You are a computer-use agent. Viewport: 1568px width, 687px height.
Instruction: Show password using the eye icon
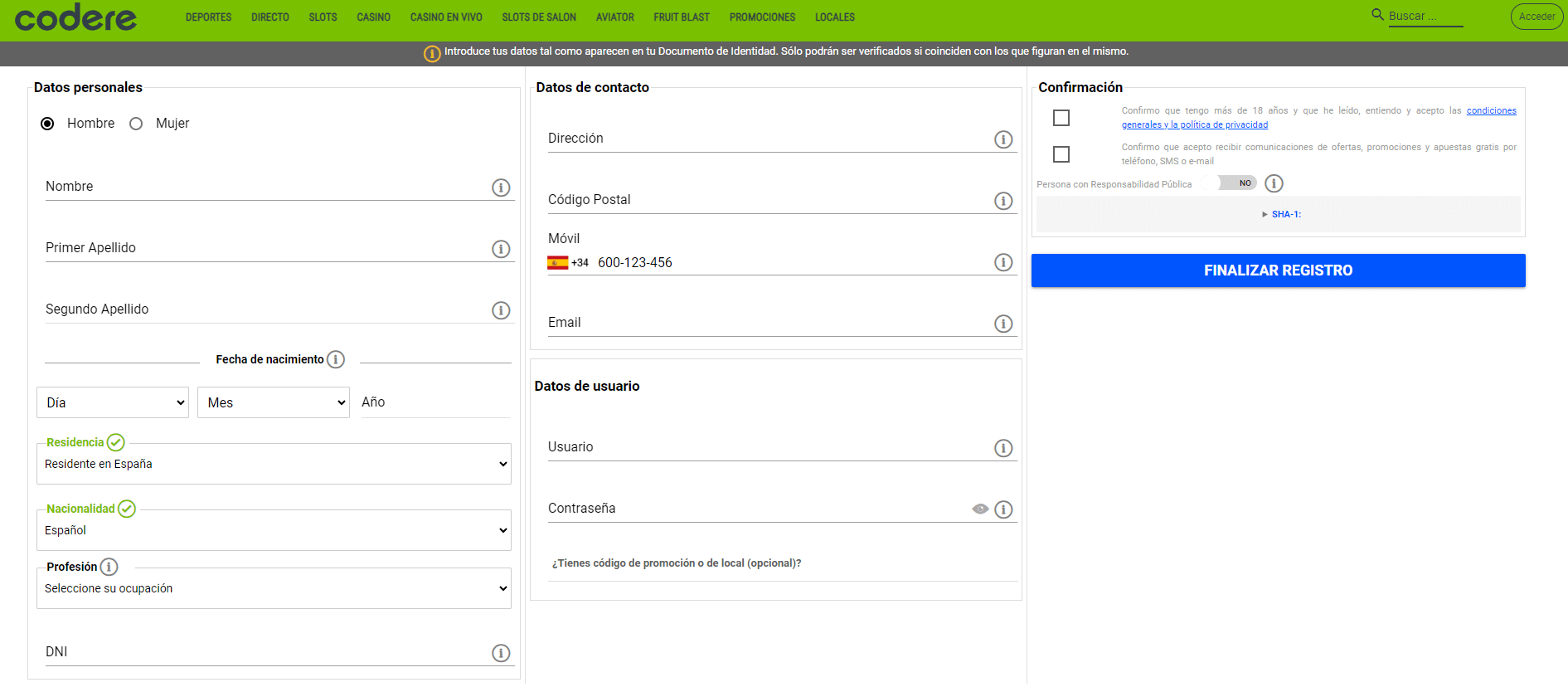[x=980, y=509]
